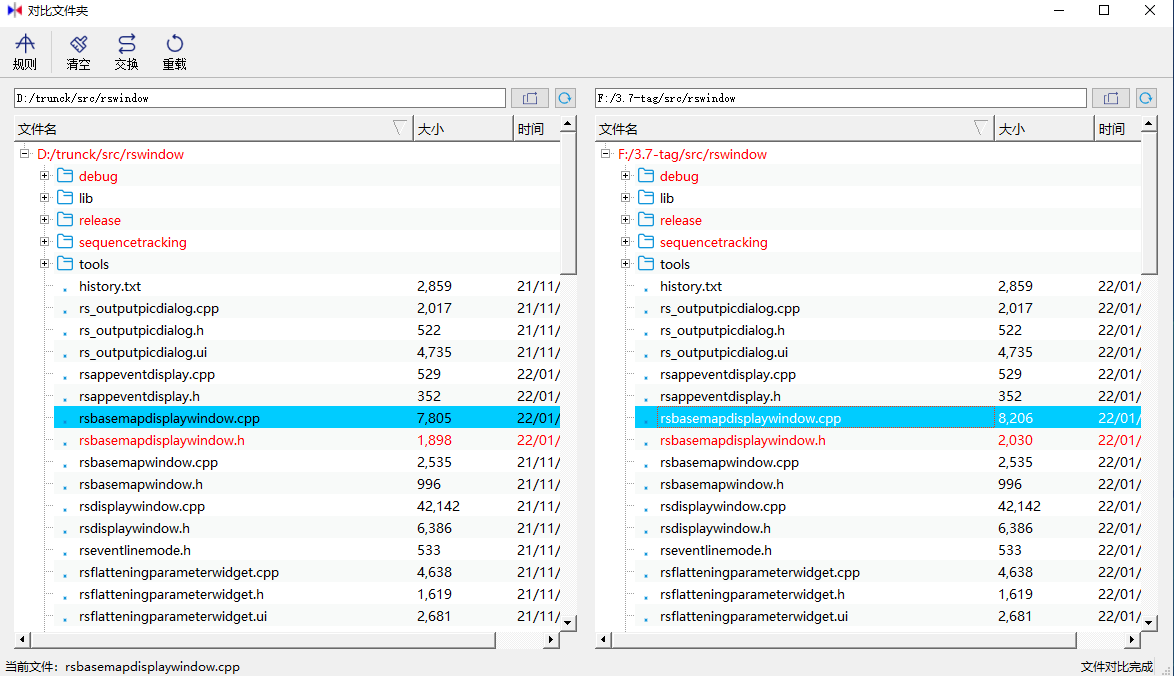
Task: Expand the left pane sequencetracking folder
Action: coord(45,242)
